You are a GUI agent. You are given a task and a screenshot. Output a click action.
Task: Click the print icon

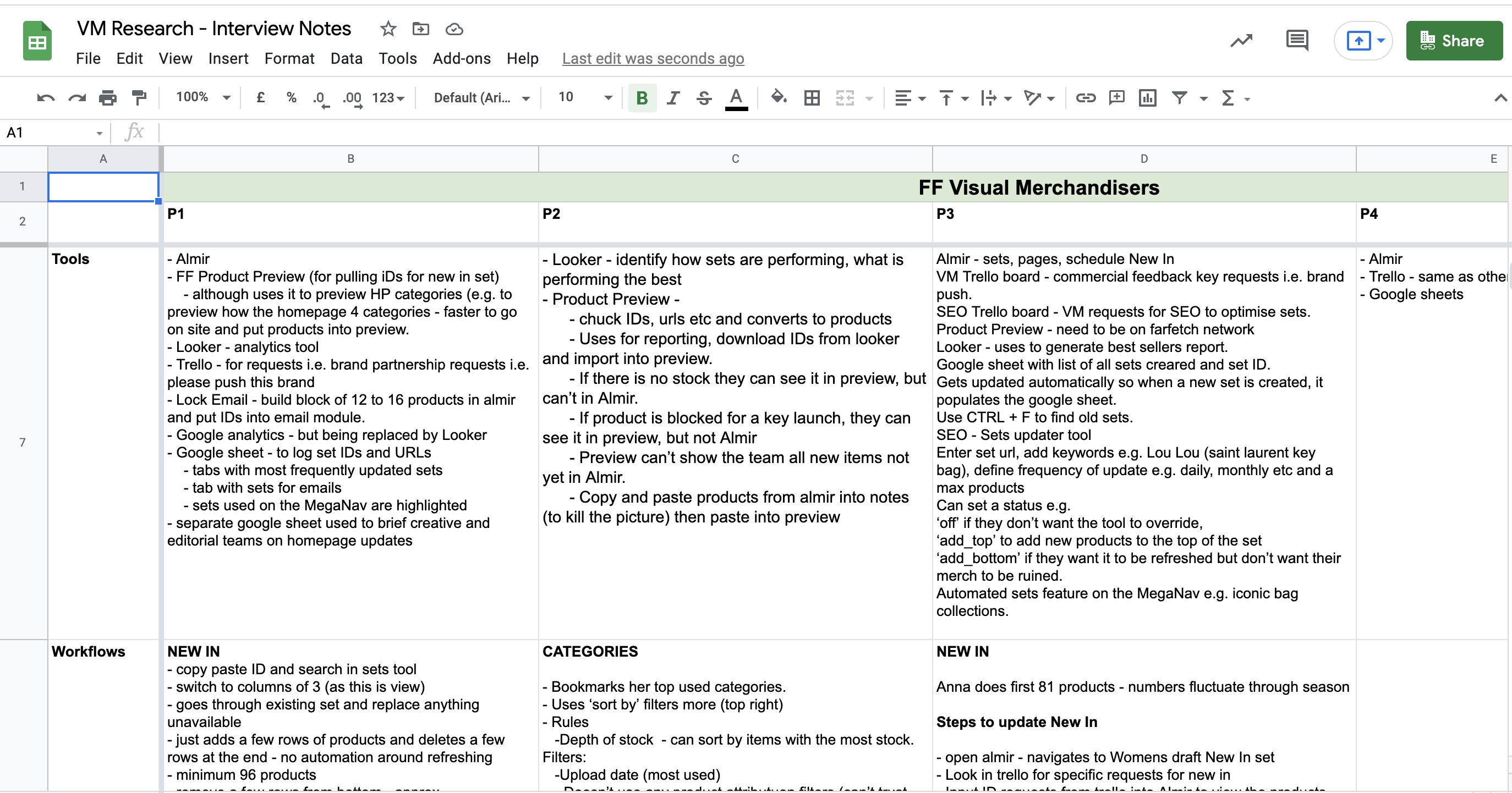pos(108,98)
